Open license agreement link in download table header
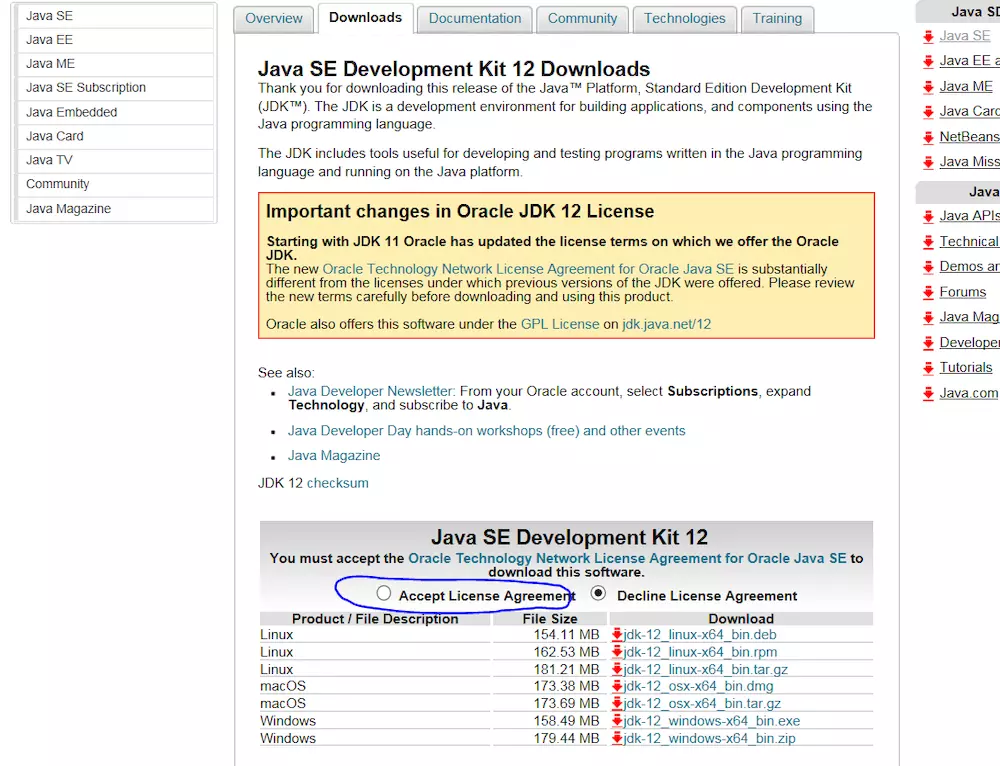Screen dimensions: 1000x766 tap(628, 558)
